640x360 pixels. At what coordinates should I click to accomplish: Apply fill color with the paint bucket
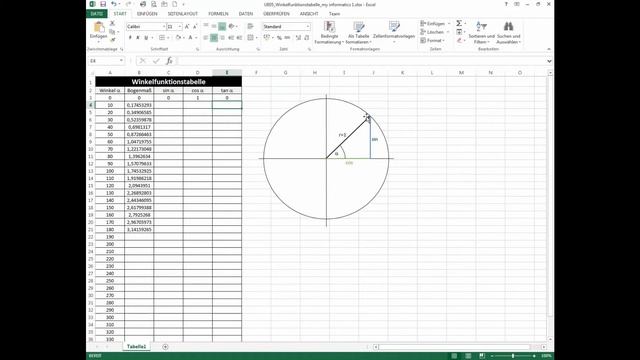pos(178,38)
